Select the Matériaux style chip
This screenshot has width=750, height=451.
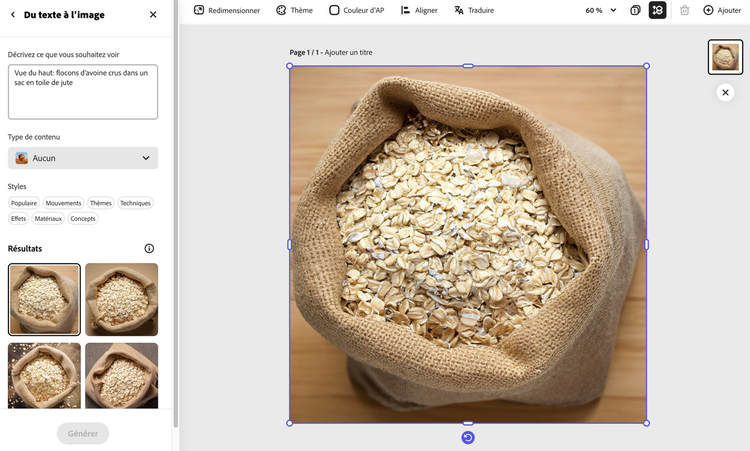(48, 219)
